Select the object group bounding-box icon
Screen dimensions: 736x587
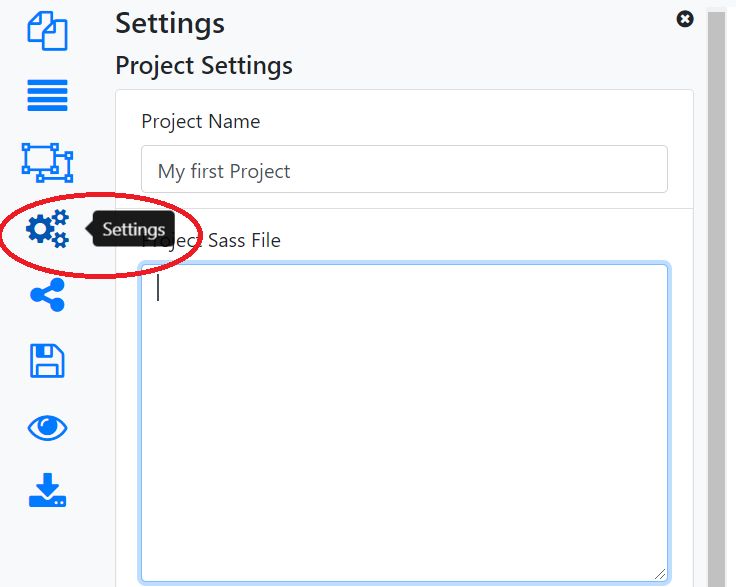(x=47, y=162)
